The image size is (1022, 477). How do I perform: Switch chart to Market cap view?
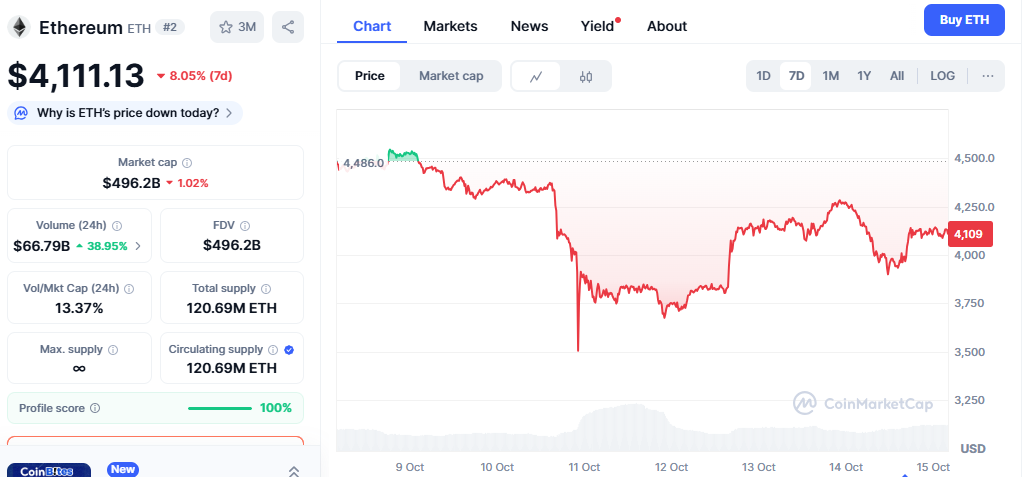pos(451,76)
